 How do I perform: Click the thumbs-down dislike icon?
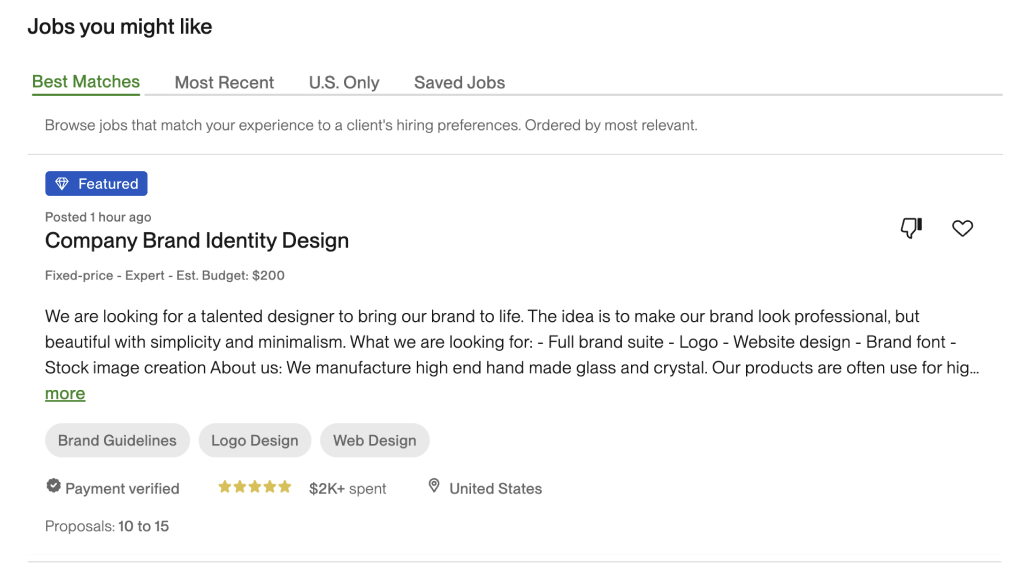[x=911, y=228]
